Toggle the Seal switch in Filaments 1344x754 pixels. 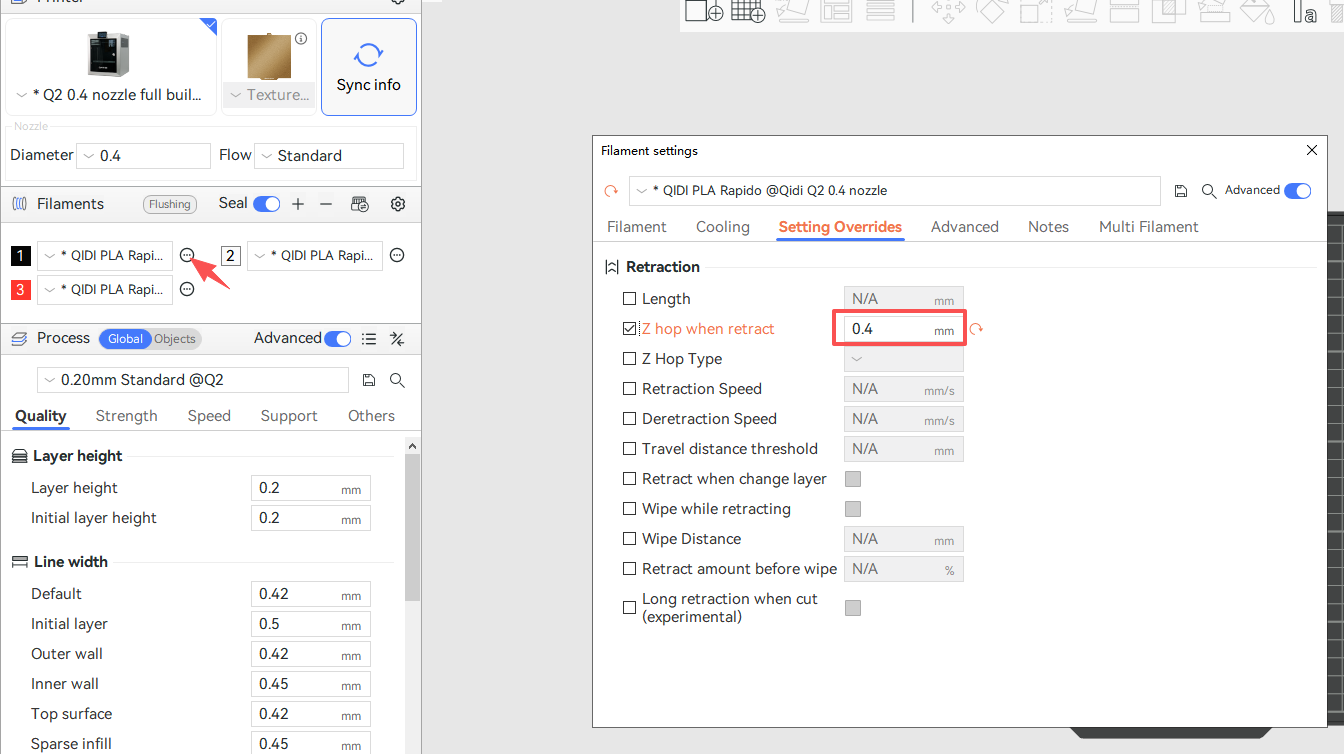click(266, 204)
